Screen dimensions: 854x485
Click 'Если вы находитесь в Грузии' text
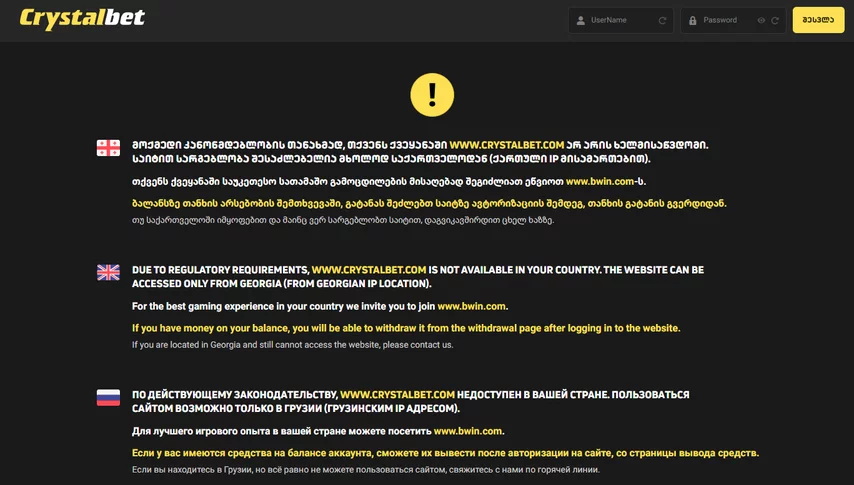tap(365, 469)
